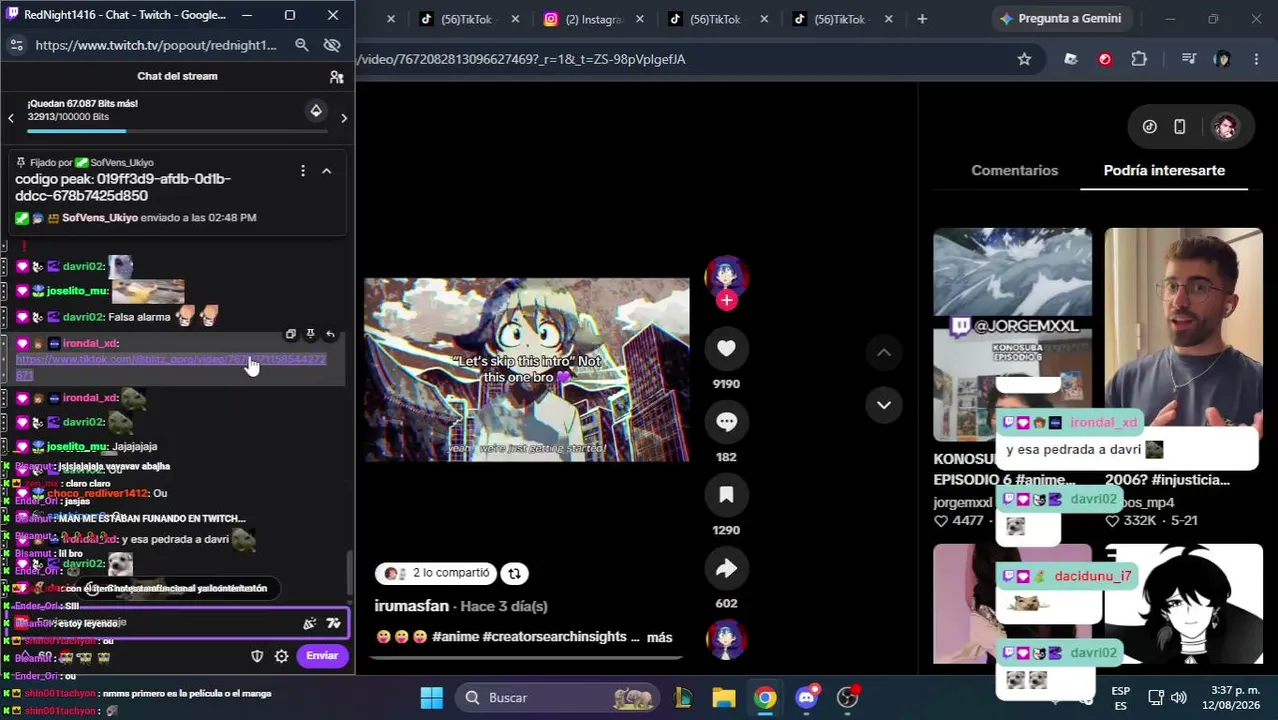The image size is (1278, 720).
Task: Open Chrome media control icon
Action: coord(1189,59)
